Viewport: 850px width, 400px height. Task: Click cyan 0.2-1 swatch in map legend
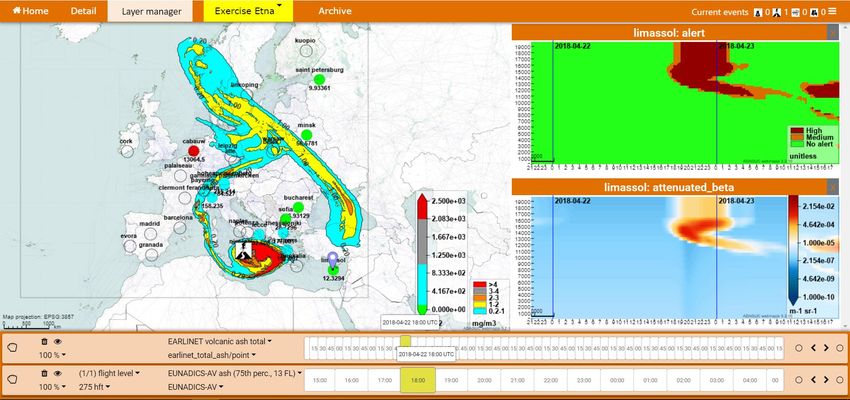pyautogui.click(x=478, y=313)
